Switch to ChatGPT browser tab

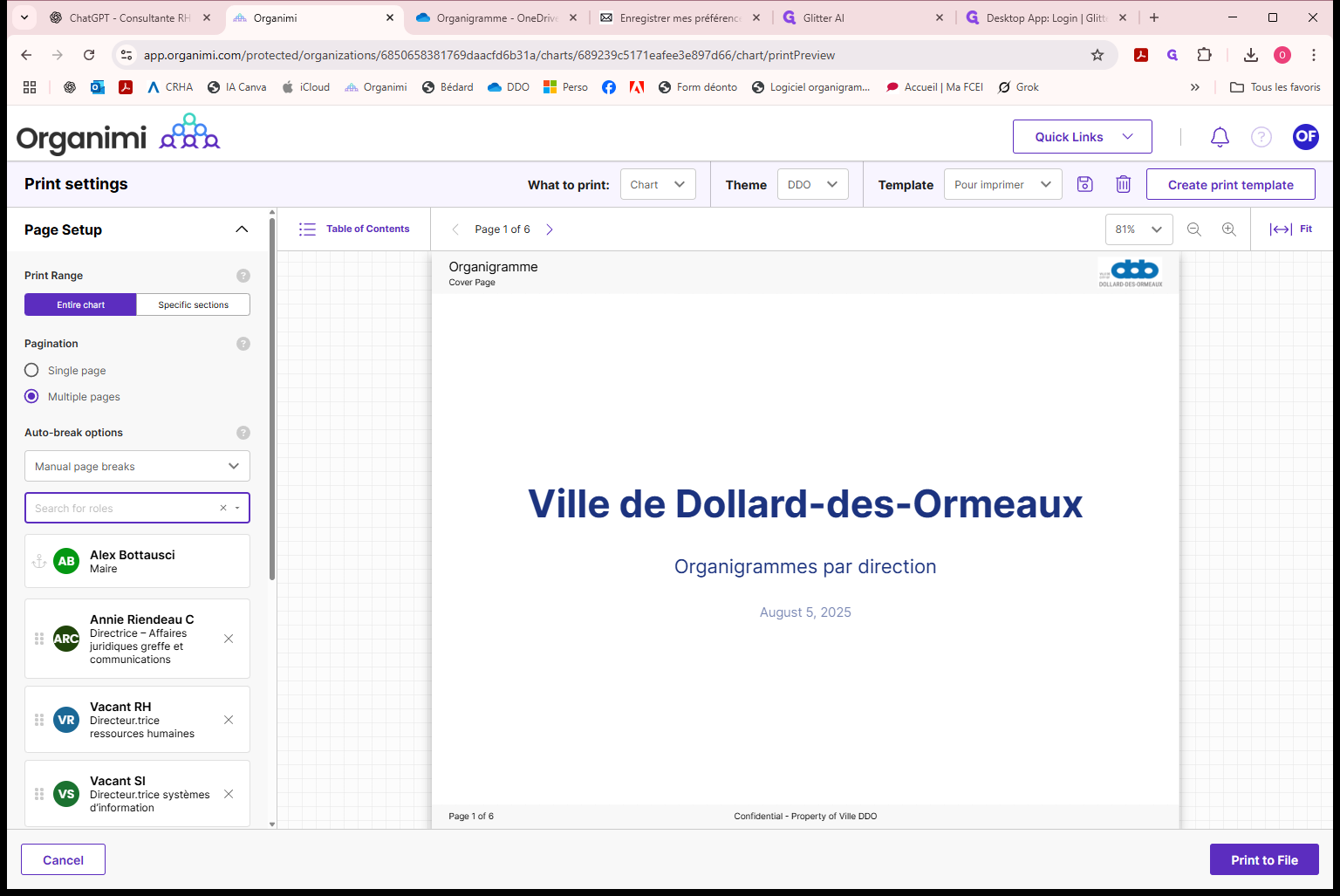pos(131,17)
